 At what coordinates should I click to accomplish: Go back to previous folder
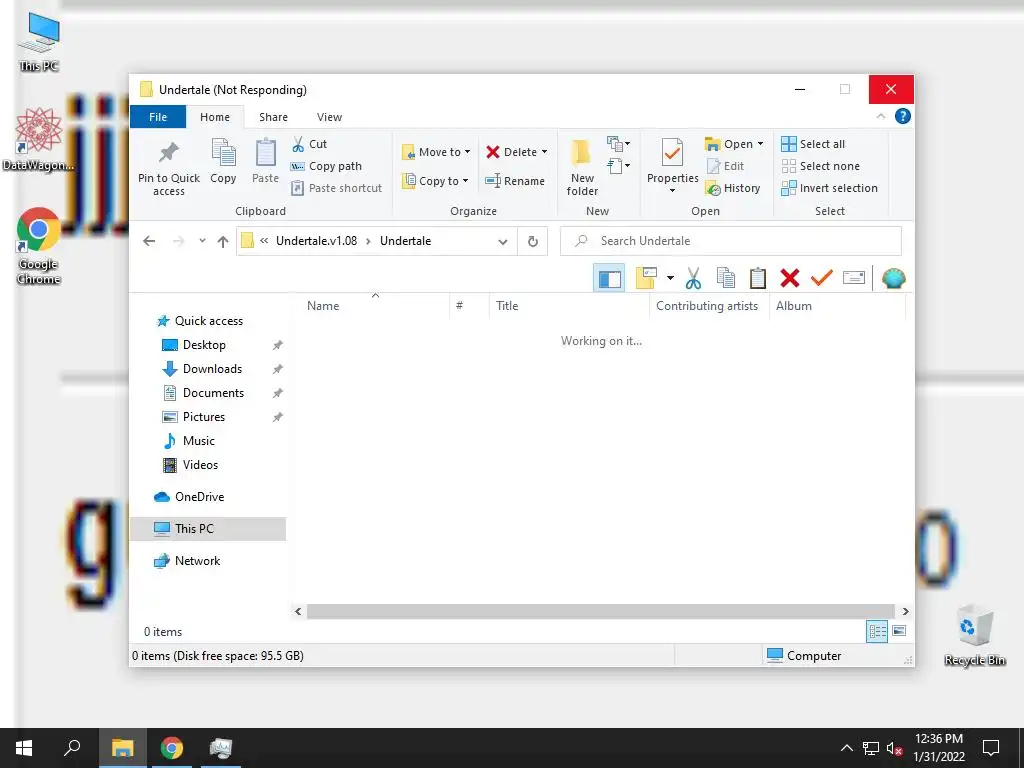point(149,241)
